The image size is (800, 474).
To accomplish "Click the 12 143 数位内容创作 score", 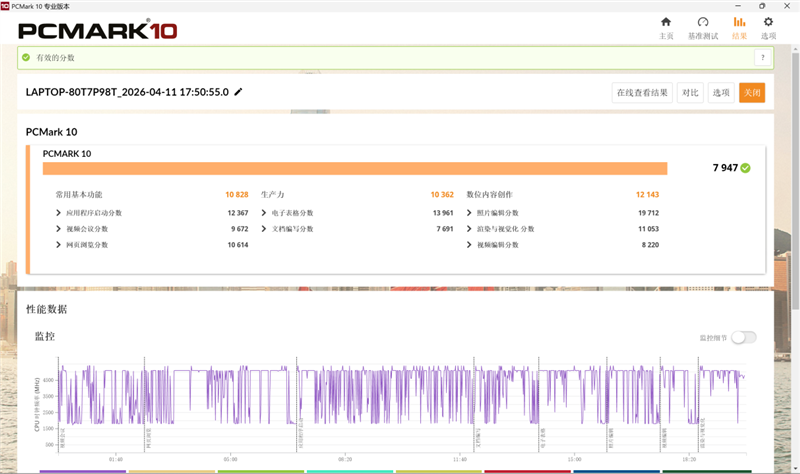I will [647, 194].
